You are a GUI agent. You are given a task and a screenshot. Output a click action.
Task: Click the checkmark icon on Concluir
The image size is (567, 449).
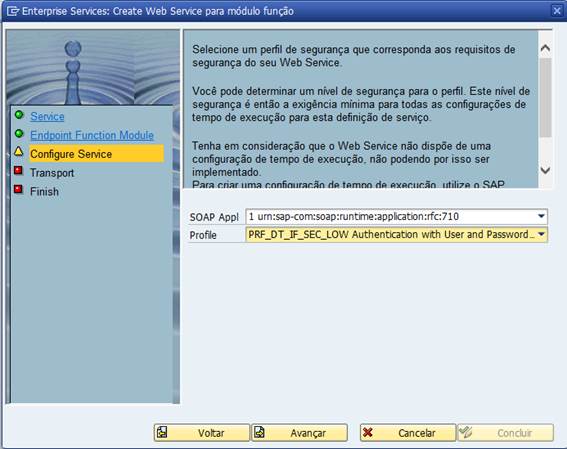point(465,432)
